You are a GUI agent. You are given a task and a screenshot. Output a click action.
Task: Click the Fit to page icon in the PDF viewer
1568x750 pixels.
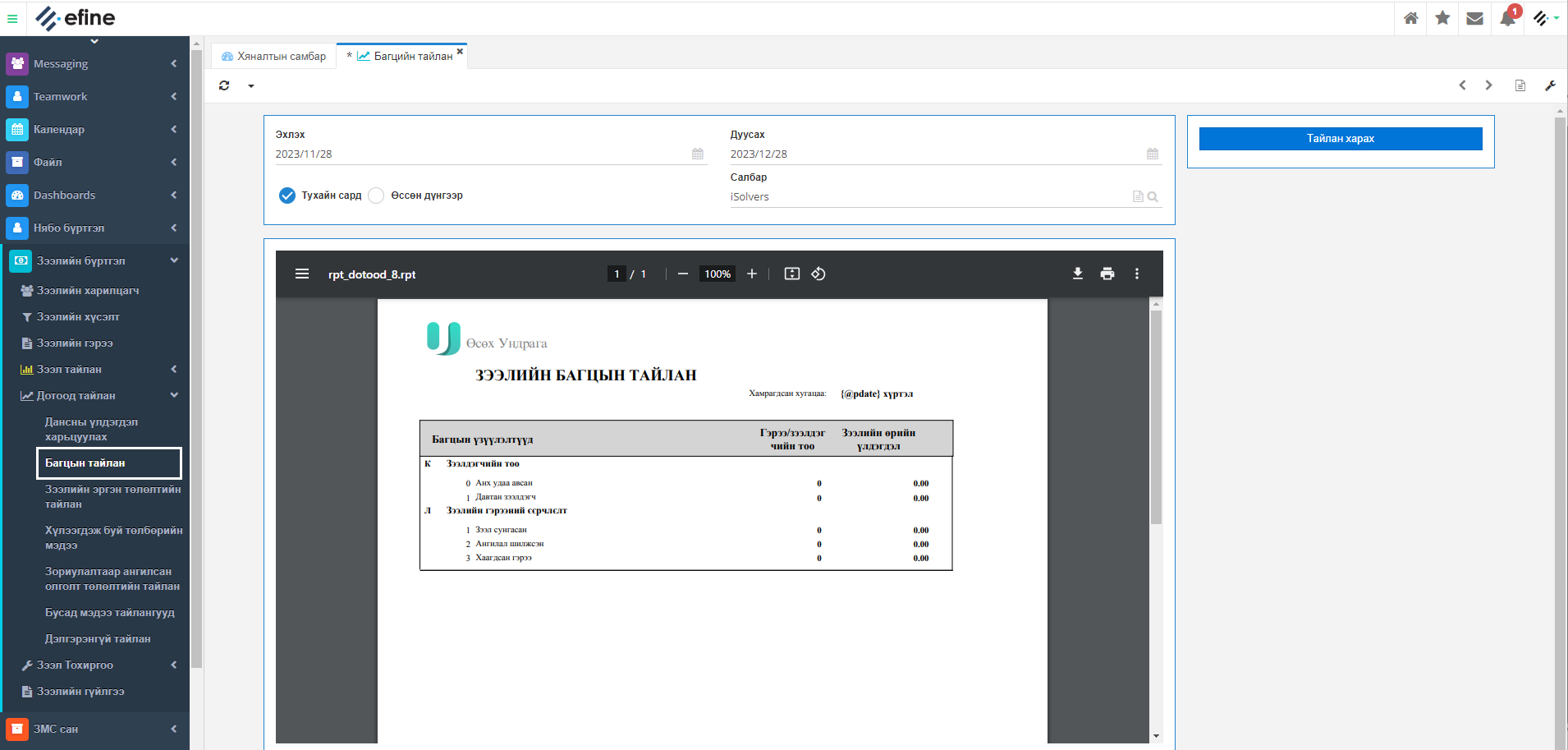[792, 274]
